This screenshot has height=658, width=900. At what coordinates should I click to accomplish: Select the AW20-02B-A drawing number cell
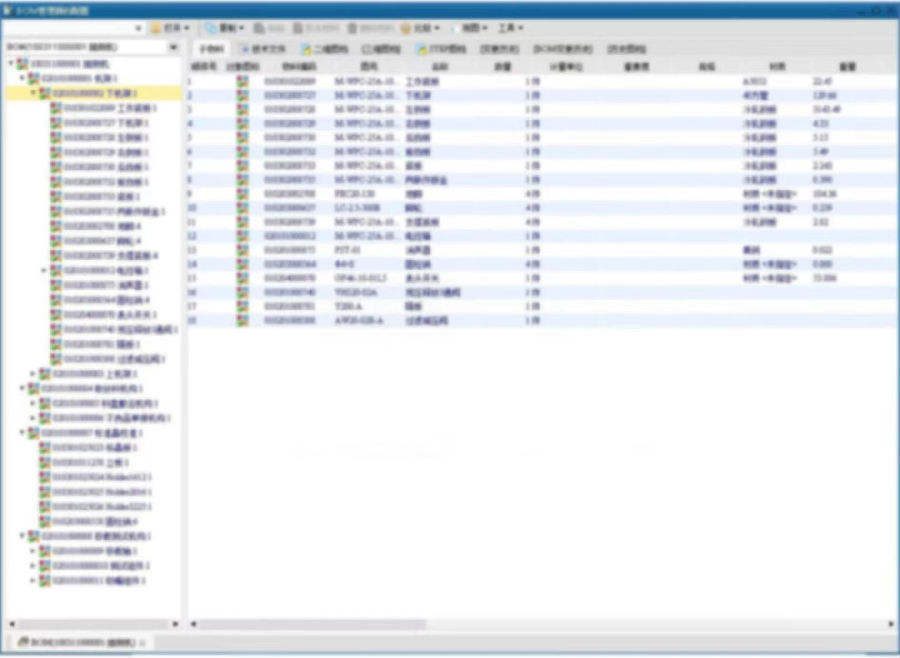coord(359,320)
